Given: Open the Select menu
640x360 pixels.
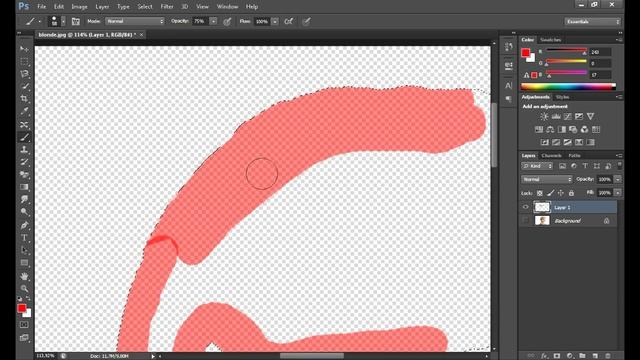Looking at the screenshot, I should pos(144,7).
